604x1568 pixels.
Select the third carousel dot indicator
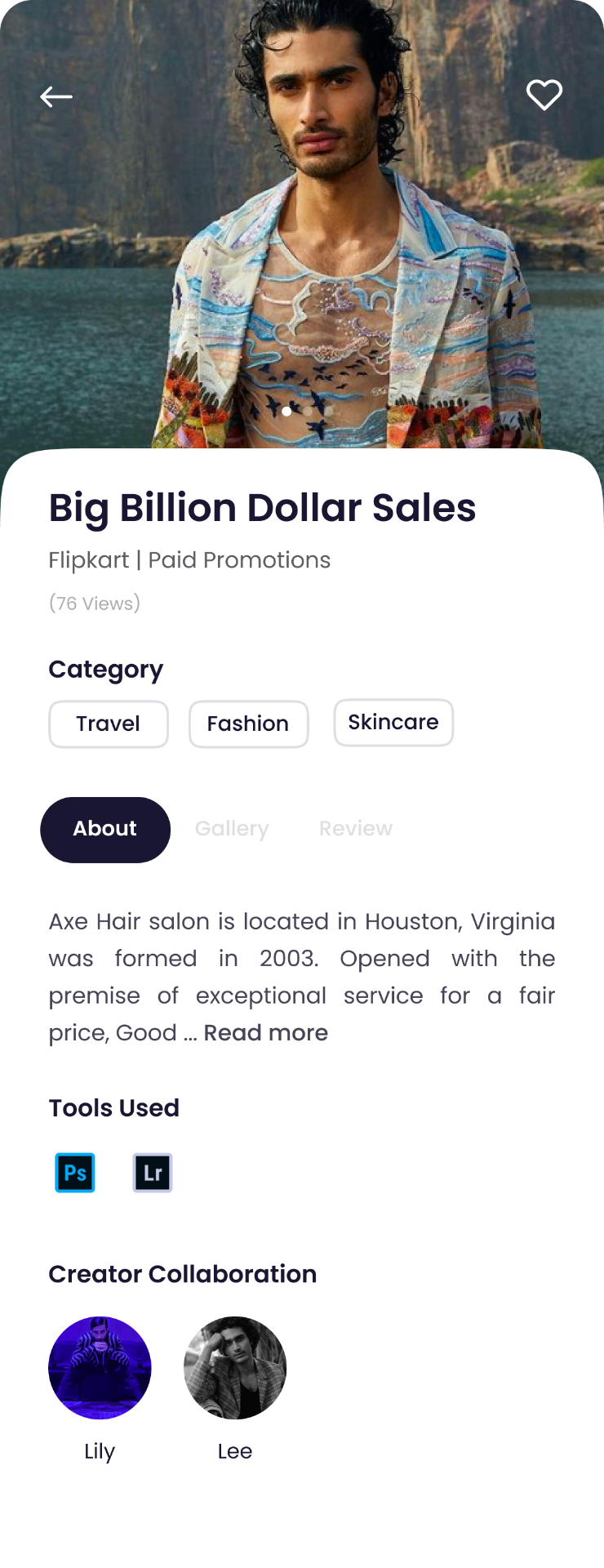[x=329, y=412]
